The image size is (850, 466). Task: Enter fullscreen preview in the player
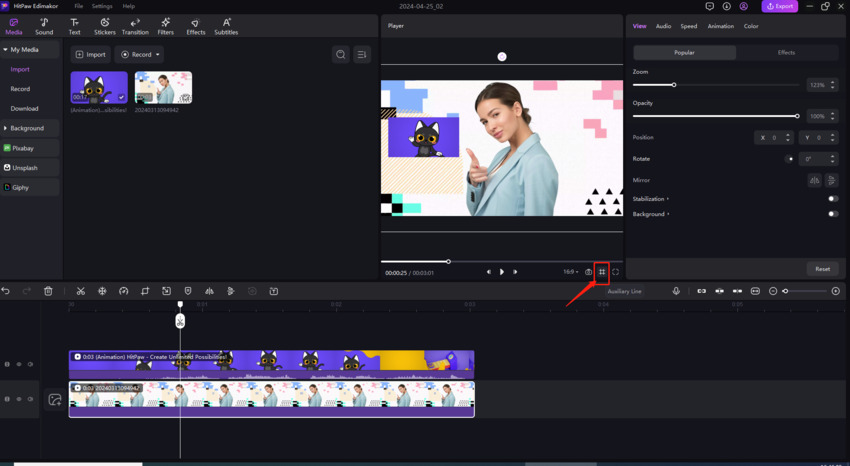tap(615, 272)
